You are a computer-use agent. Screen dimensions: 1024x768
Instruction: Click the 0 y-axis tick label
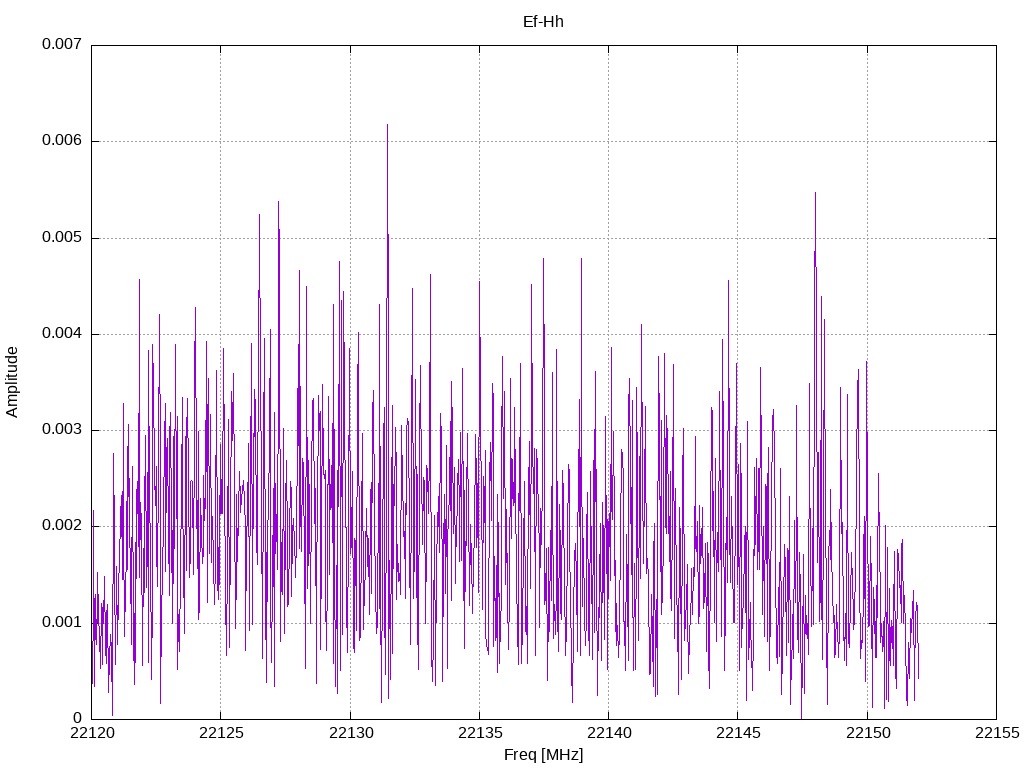click(78, 718)
